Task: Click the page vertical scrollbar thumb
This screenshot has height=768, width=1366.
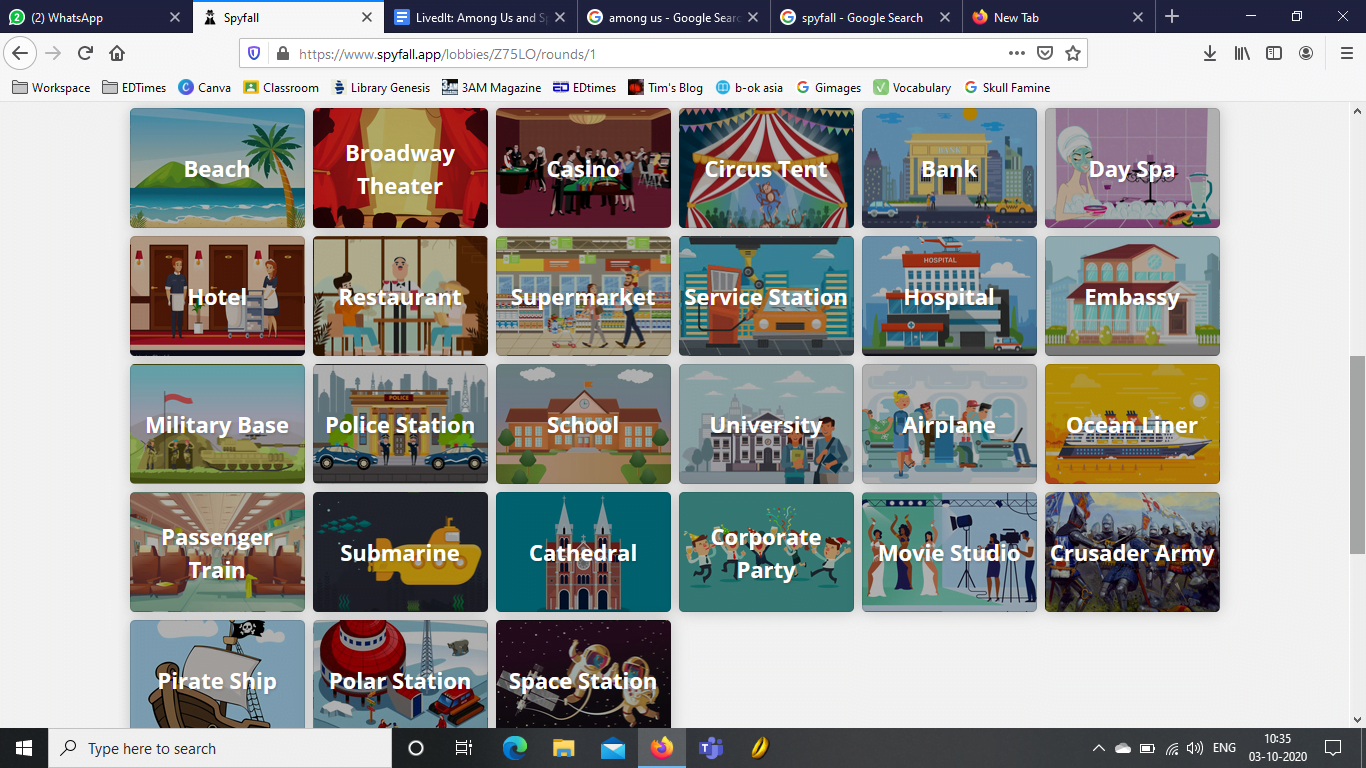Action: 1357,455
